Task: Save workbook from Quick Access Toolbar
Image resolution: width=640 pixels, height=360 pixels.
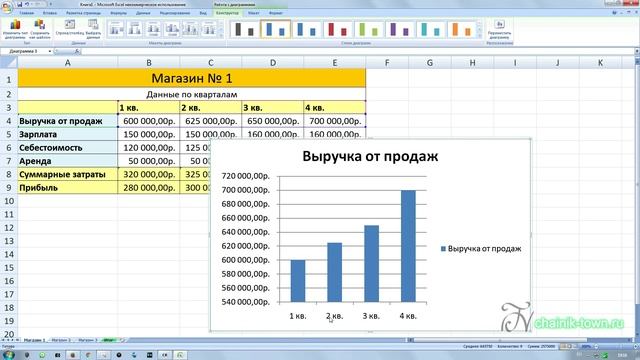Action: [x=19, y=4]
